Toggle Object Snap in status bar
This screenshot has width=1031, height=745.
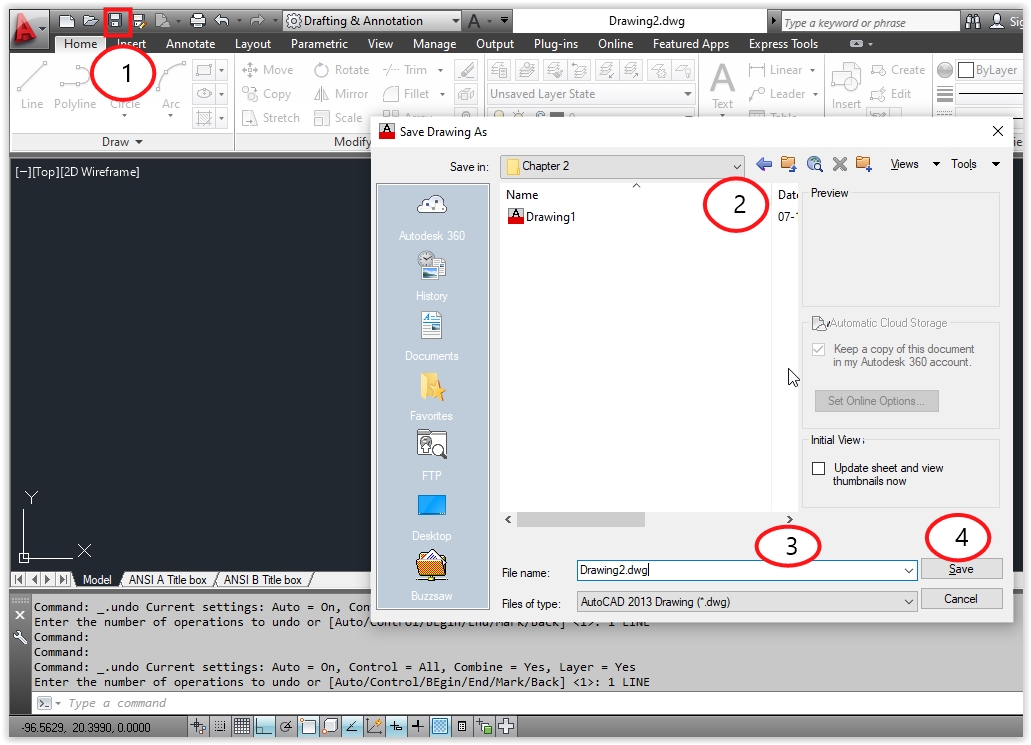coord(308,727)
